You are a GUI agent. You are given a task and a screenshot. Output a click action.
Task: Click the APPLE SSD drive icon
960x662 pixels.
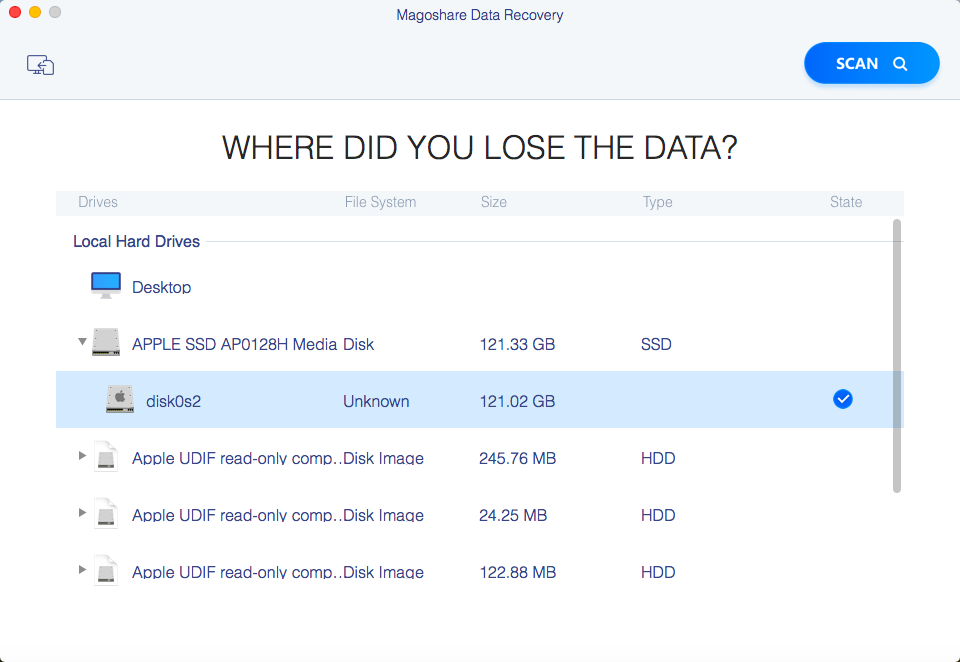pos(106,343)
